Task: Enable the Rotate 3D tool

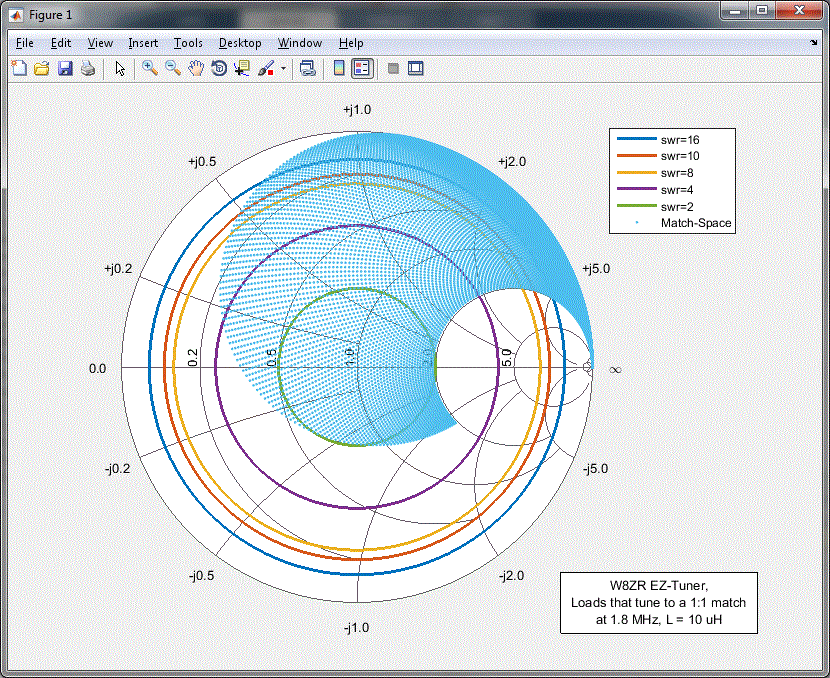Action: tap(218, 68)
